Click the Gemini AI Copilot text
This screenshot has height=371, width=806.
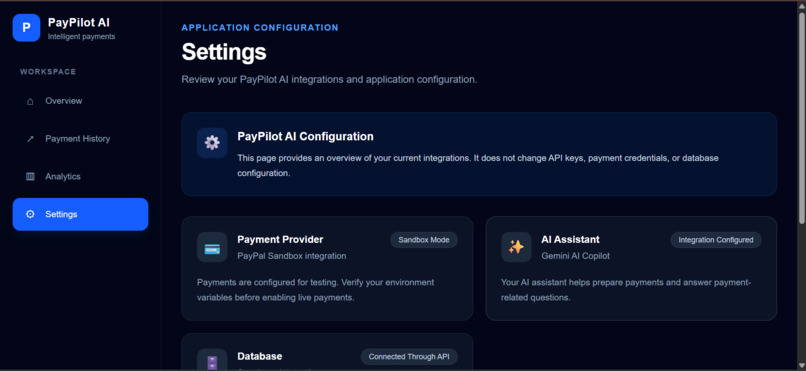(575, 256)
